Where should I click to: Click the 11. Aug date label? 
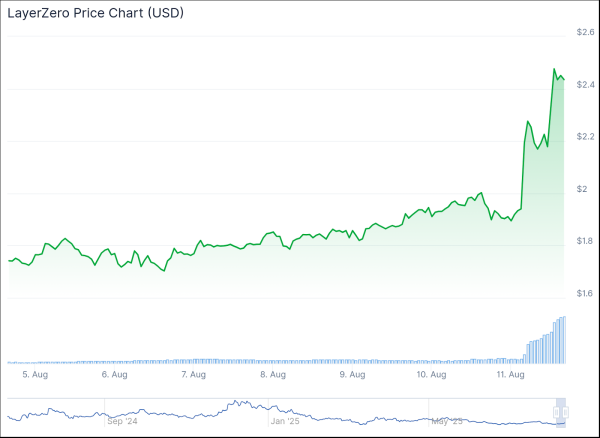[x=511, y=375]
